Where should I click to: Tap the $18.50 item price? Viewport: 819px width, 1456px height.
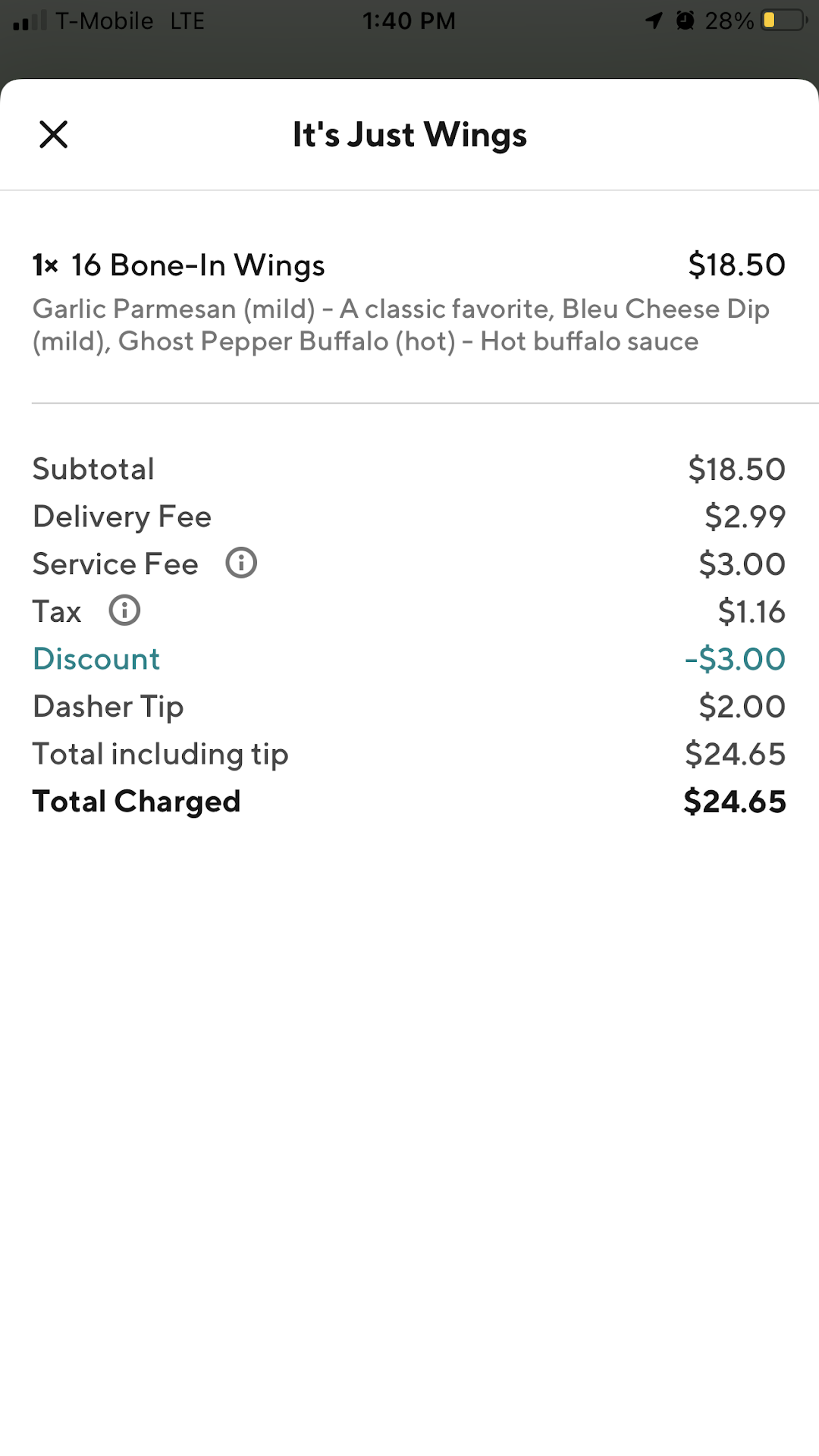736,265
